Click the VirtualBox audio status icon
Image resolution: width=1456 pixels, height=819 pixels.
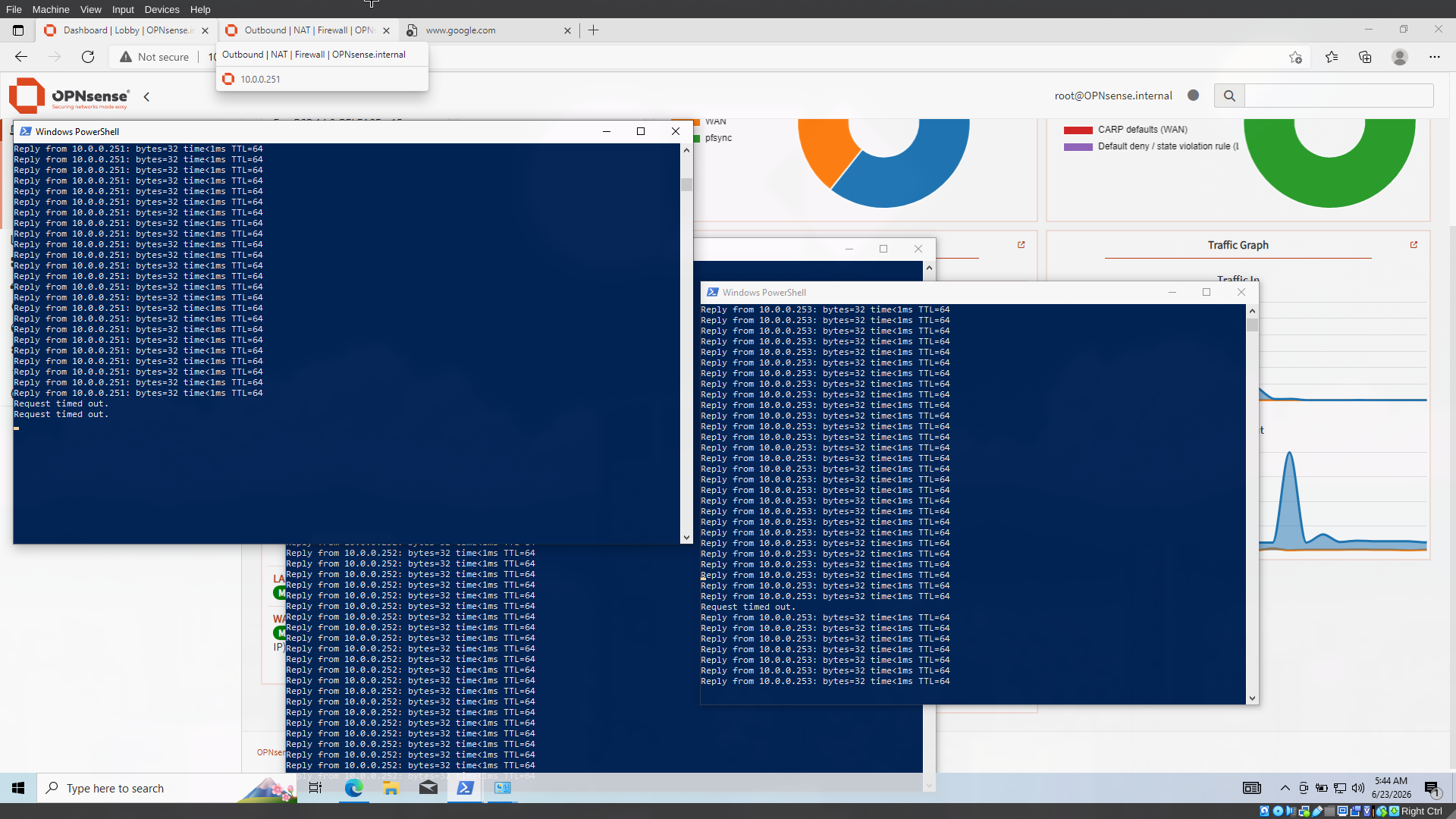[1291, 811]
